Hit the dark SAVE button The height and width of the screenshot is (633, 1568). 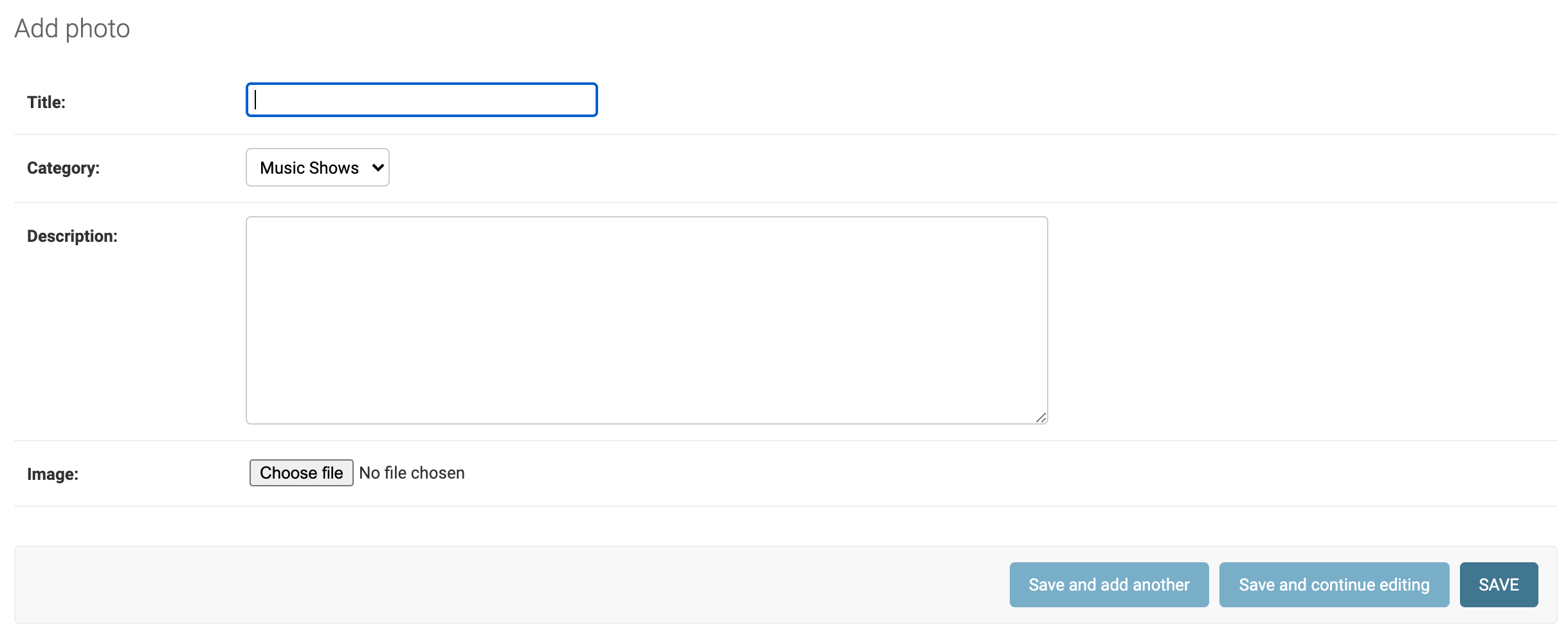[1499, 584]
